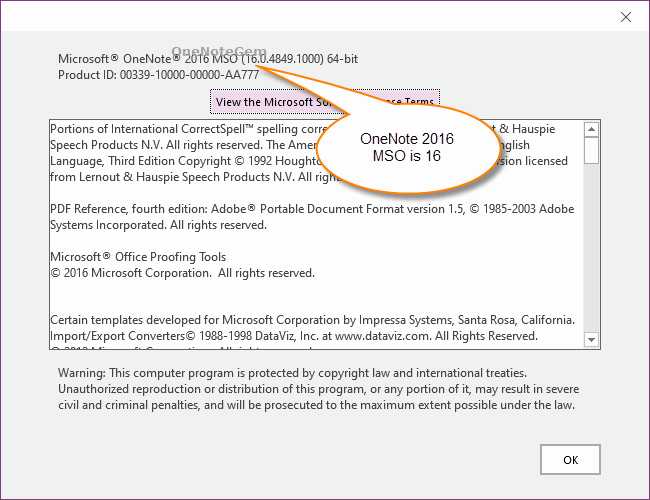The width and height of the screenshot is (650, 500).
Task: Click the OneNote 2016 MSO version line
Action: pos(208,59)
